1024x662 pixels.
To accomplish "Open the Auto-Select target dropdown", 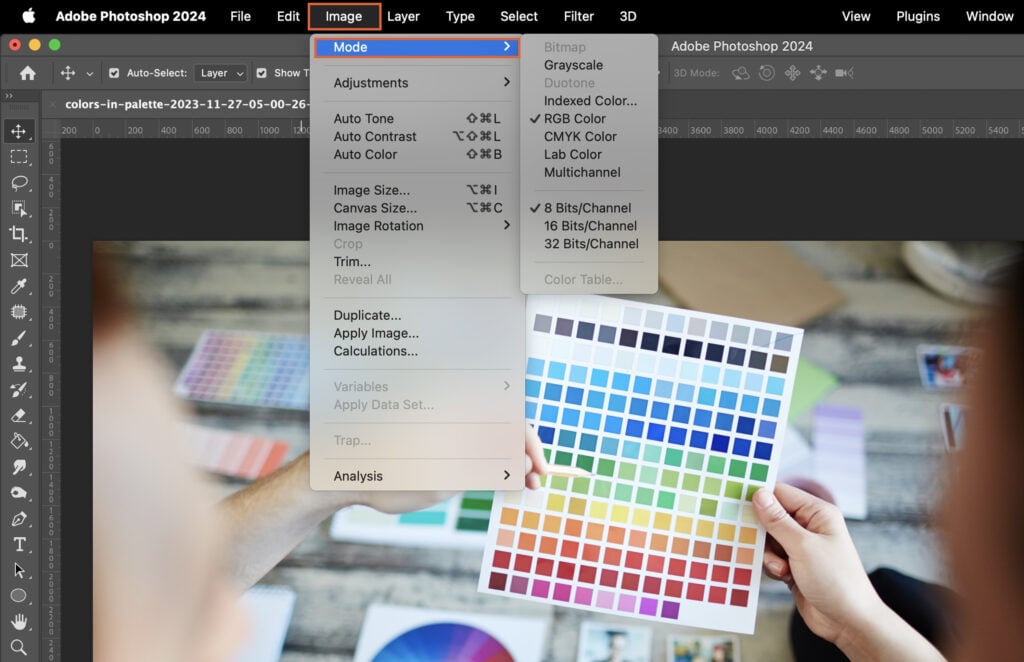I will click(x=220, y=72).
